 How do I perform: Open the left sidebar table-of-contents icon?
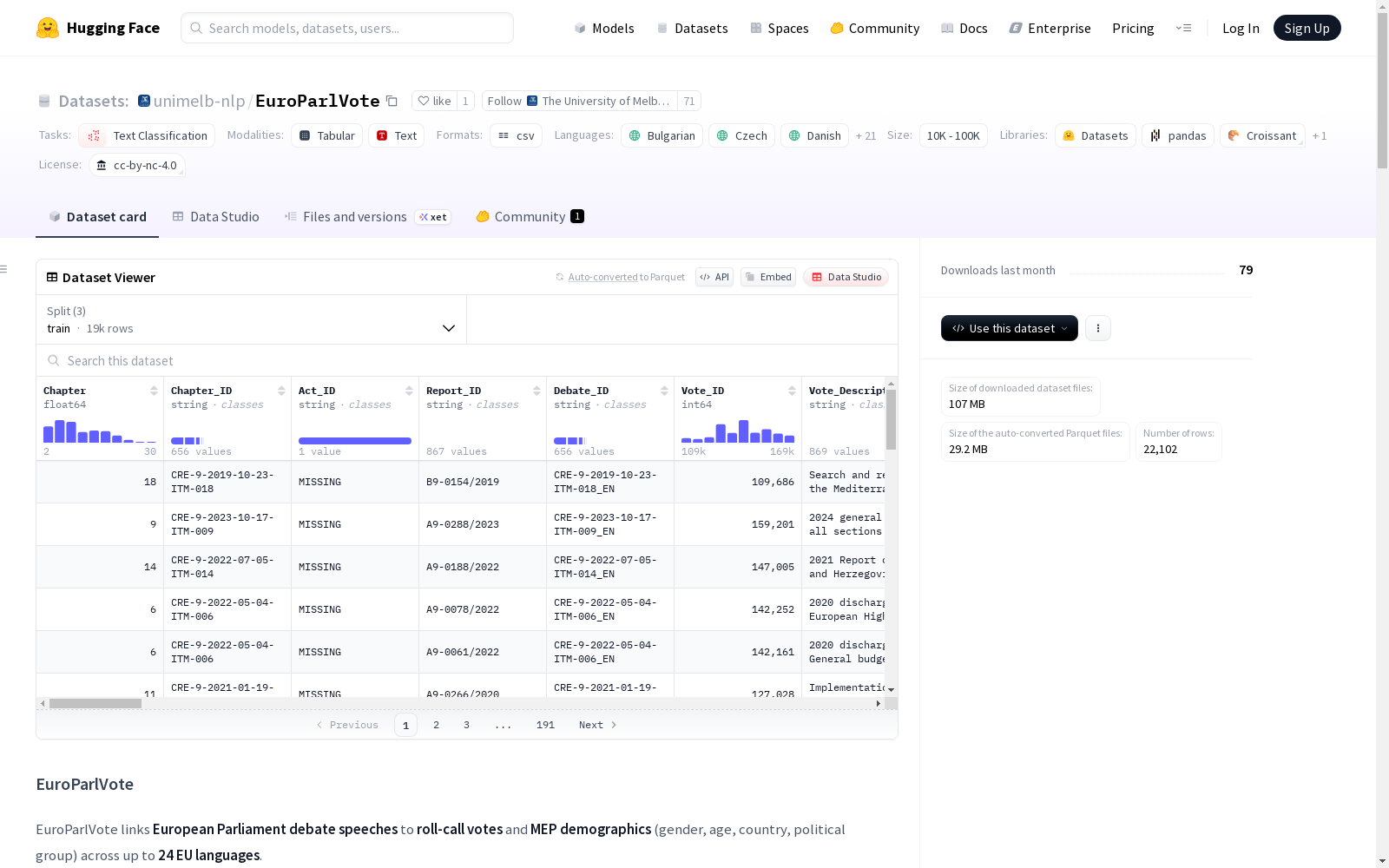tap(4, 269)
